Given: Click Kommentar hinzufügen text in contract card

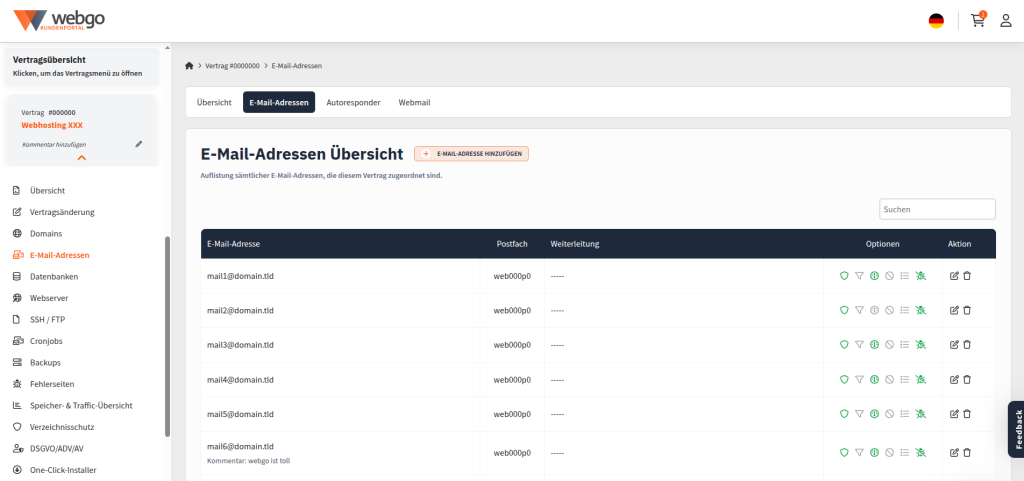Looking at the screenshot, I should click(x=54, y=144).
